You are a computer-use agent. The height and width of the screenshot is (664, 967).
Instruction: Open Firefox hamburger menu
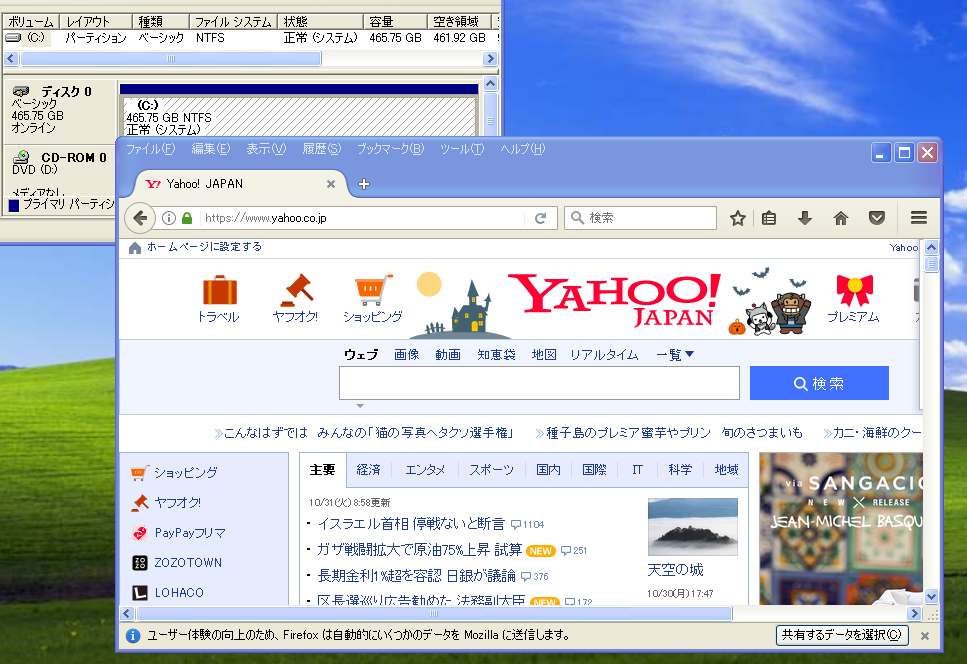pos(919,218)
